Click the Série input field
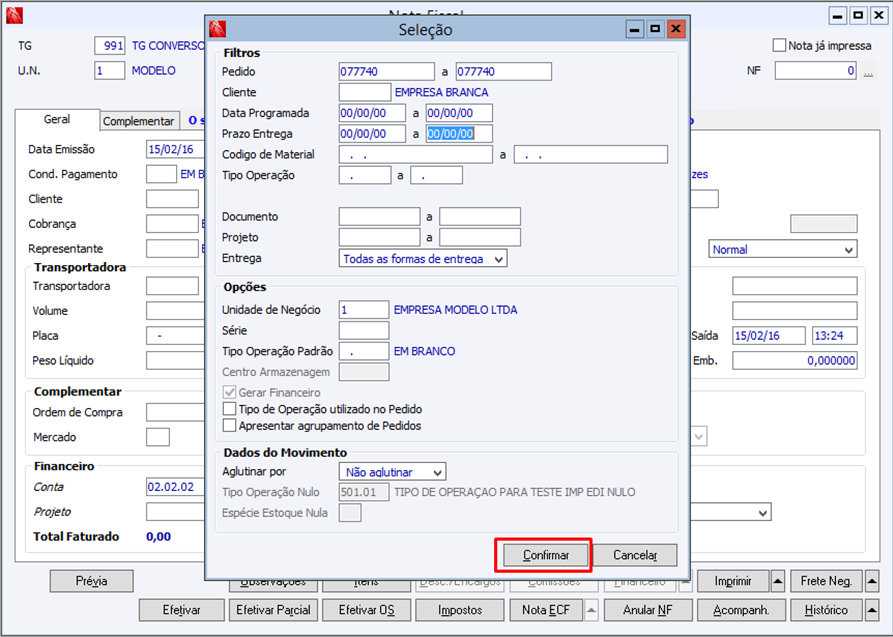The image size is (893, 637). [364, 330]
